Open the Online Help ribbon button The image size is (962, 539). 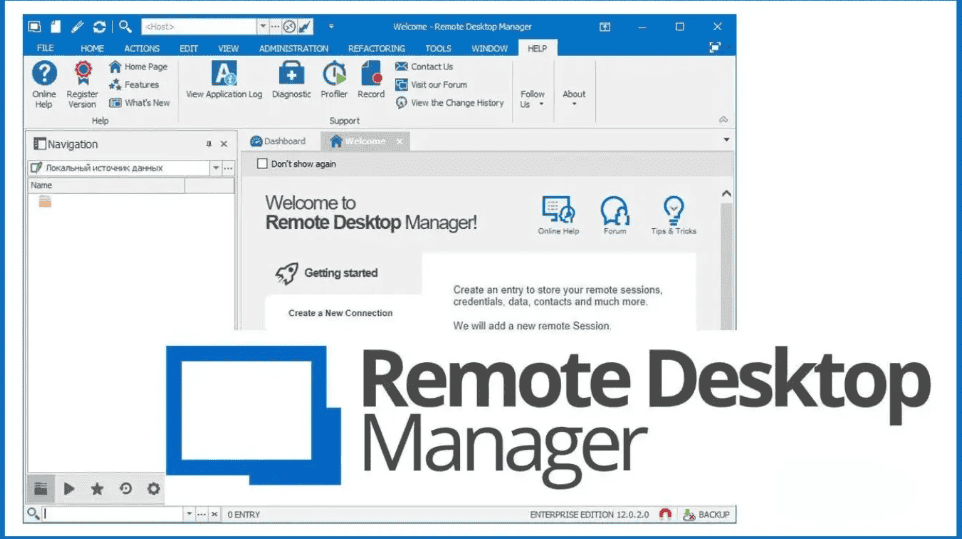click(x=44, y=85)
